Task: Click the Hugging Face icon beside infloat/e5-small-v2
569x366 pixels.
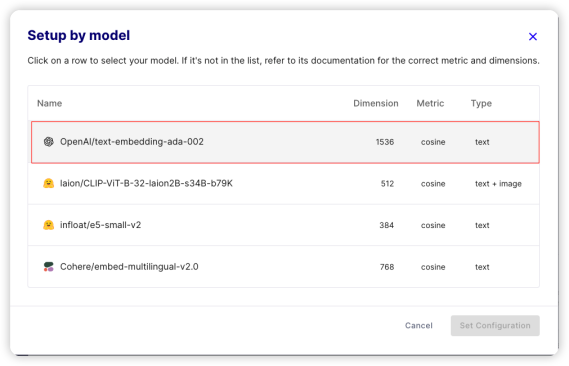Action: point(49,225)
